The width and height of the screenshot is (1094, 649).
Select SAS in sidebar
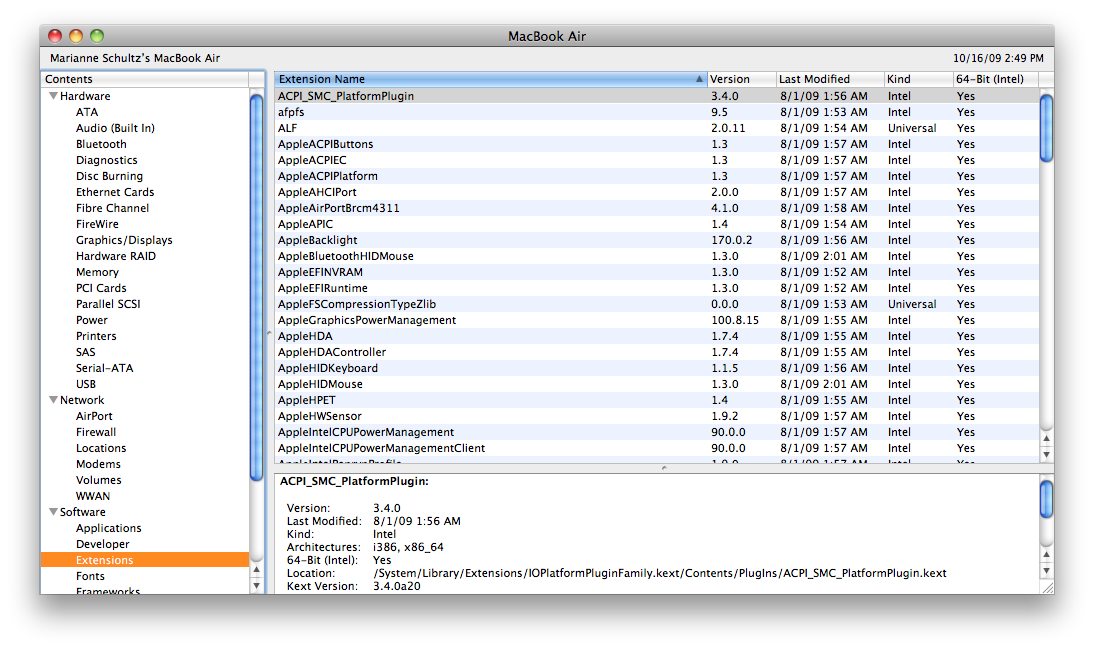[86, 352]
